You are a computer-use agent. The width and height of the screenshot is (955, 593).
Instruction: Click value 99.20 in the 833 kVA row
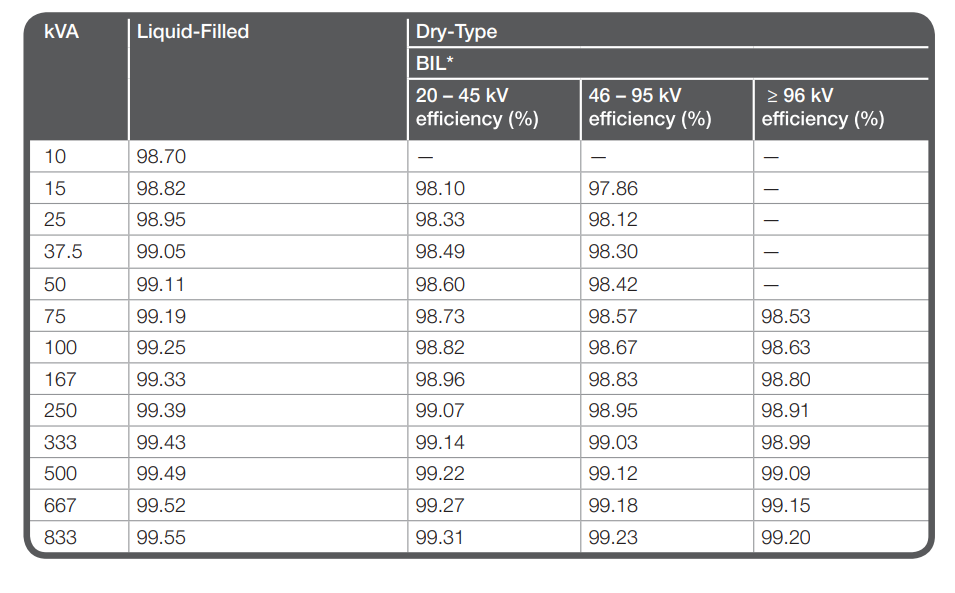coord(786,538)
